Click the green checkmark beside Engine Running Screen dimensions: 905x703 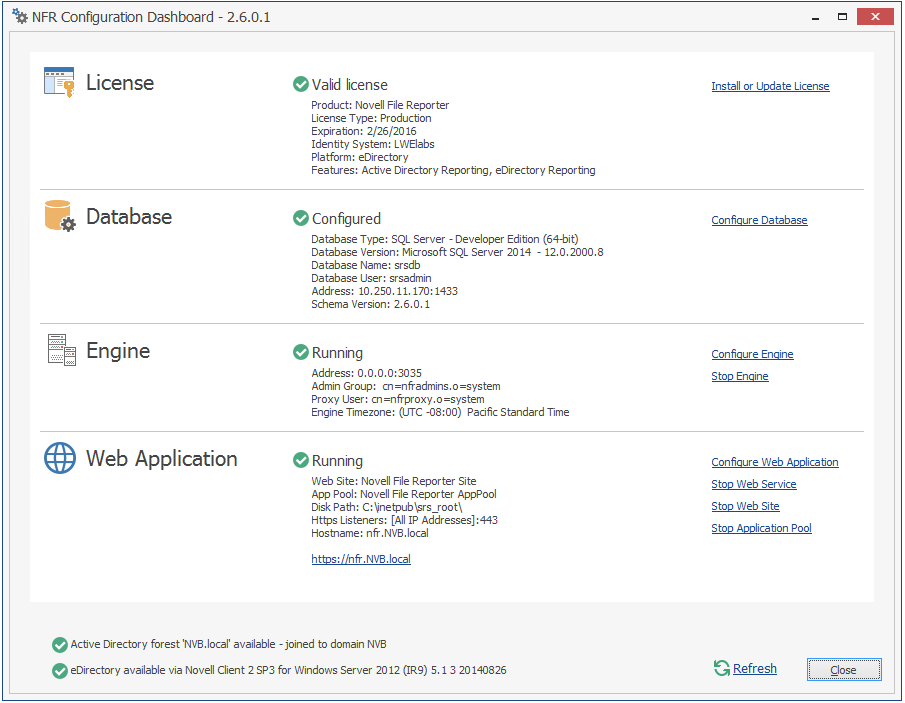pyautogui.click(x=300, y=352)
